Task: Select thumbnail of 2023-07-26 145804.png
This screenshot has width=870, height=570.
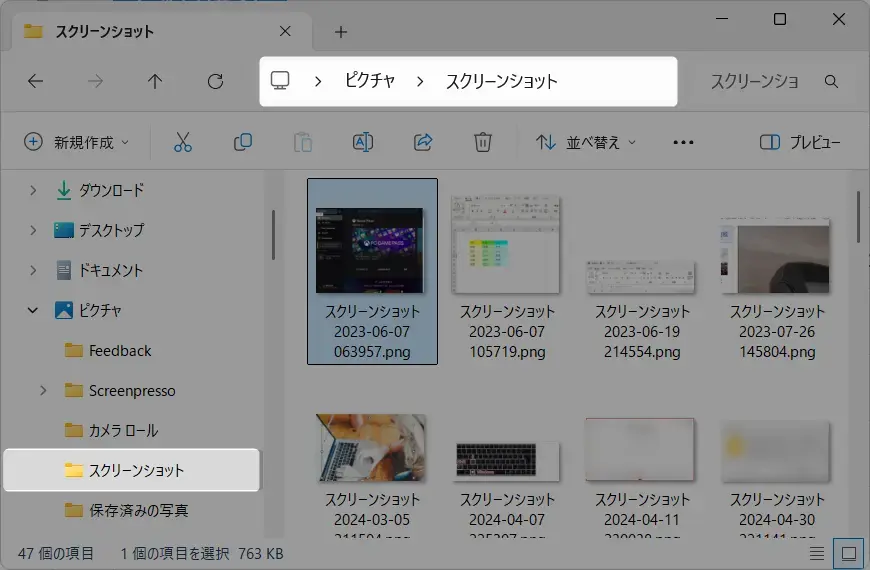Action: (x=776, y=256)
